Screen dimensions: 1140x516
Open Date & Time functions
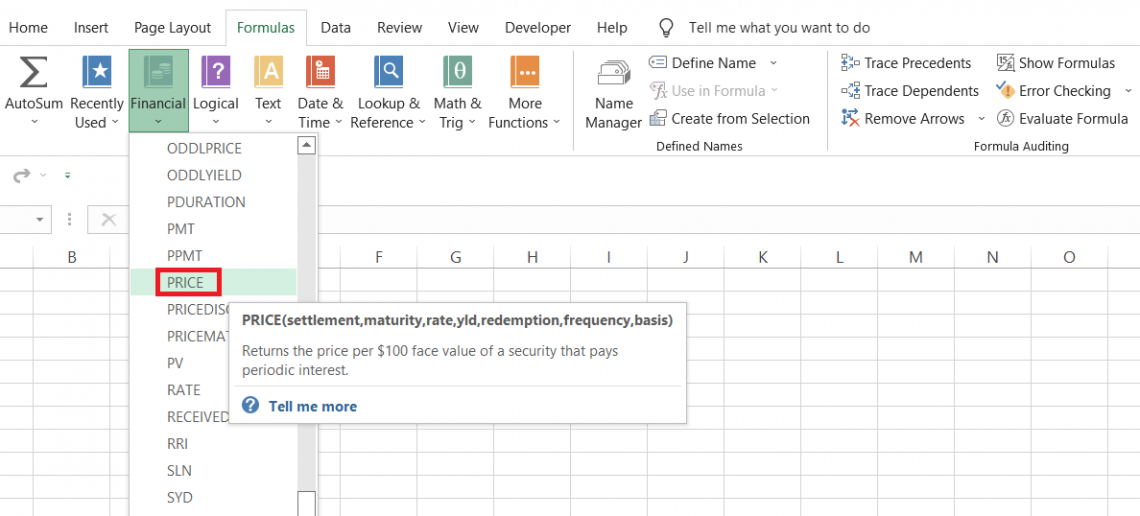click(x=320, y=73)
